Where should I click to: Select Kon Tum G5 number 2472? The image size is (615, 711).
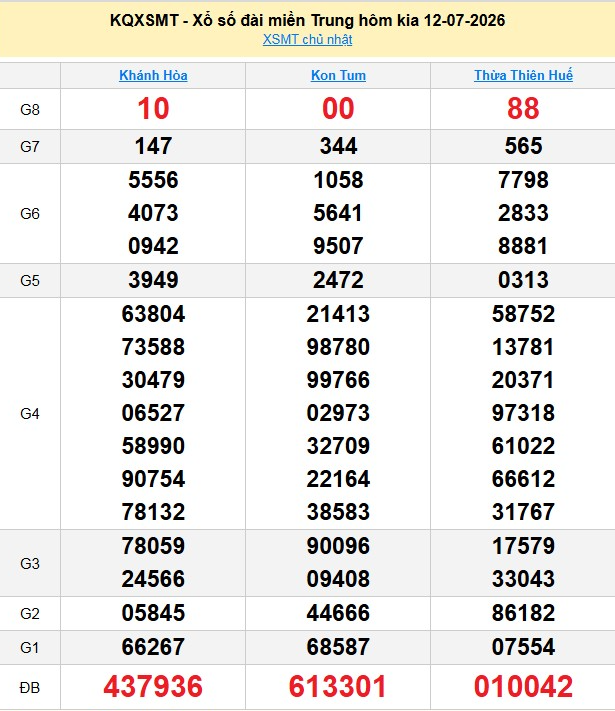point(338,280)
